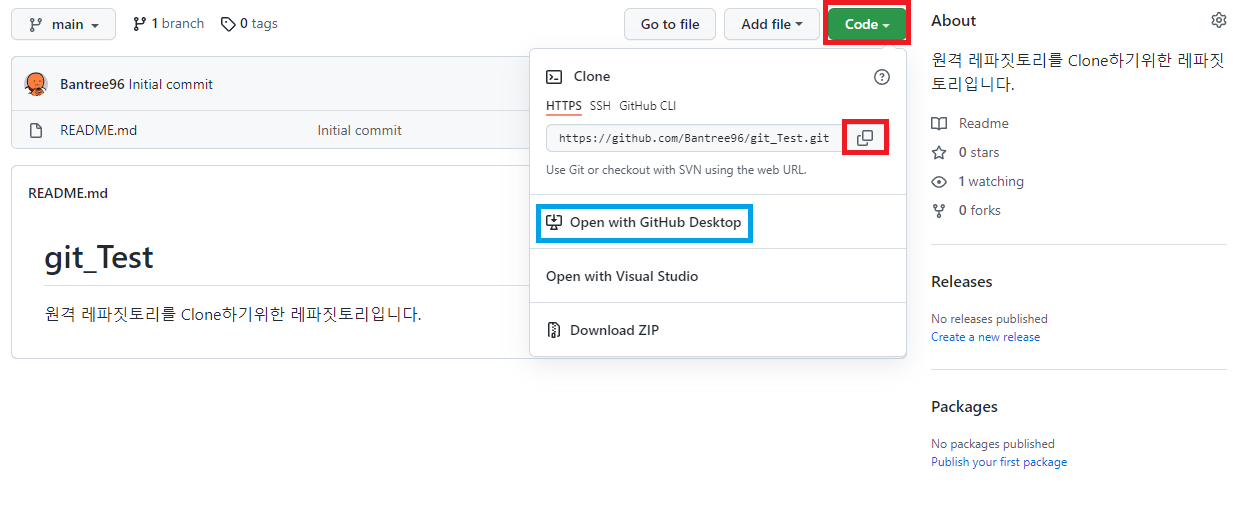The width and height of the screenshot is (1245, 514).
Task: Open the README.md file in the list
Action: (x=98, y=130)
